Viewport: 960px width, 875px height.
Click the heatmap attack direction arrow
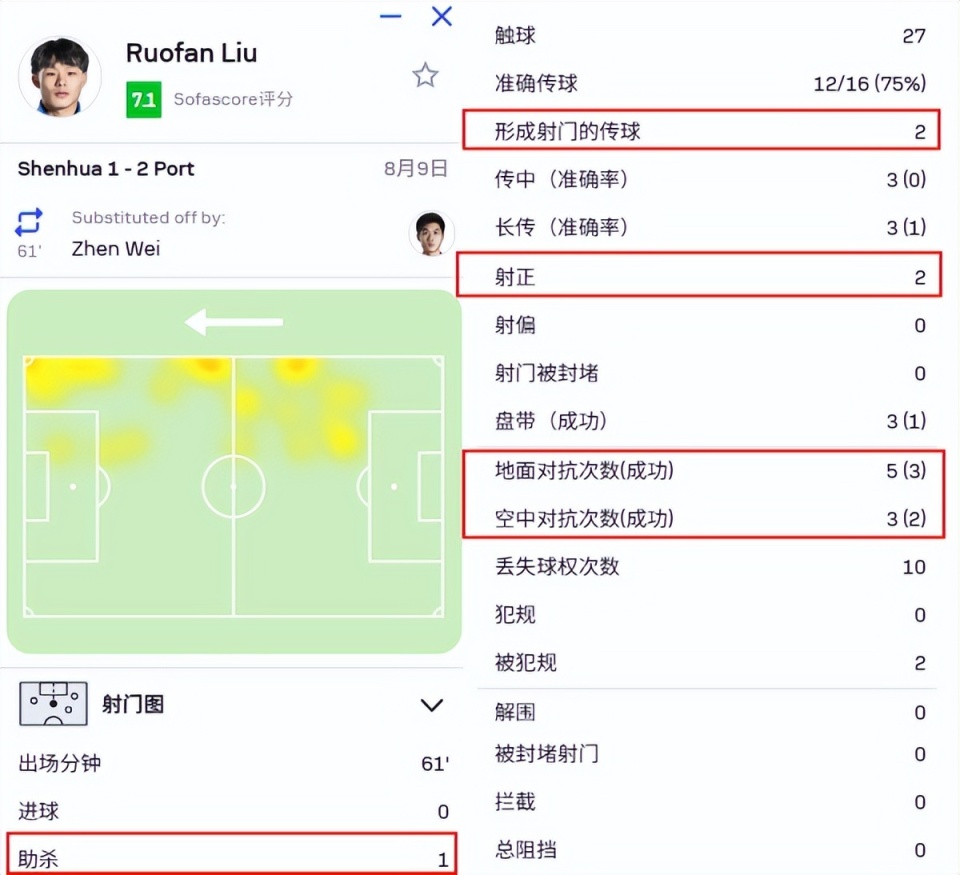(234, 322)
